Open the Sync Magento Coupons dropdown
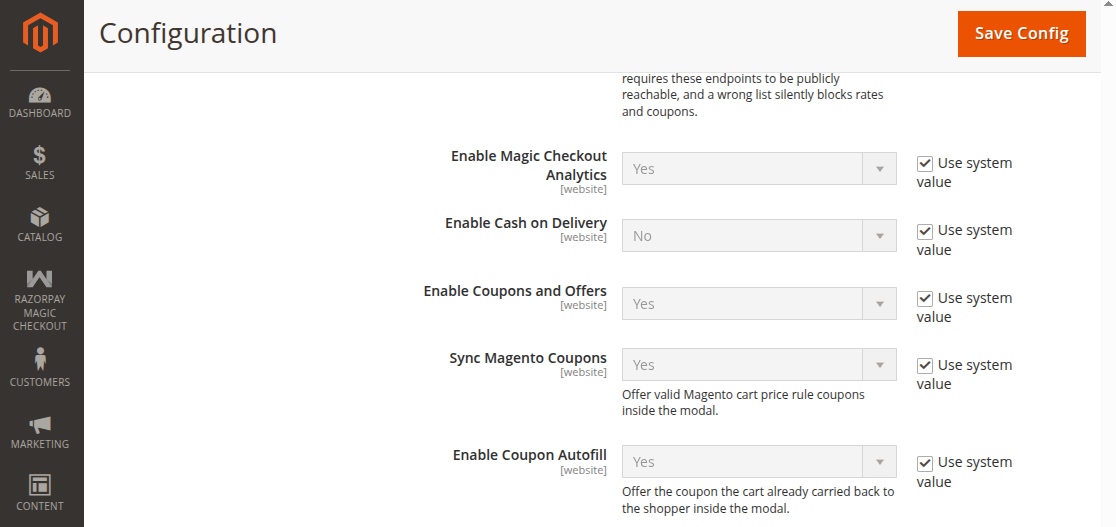 coord(759,365)
